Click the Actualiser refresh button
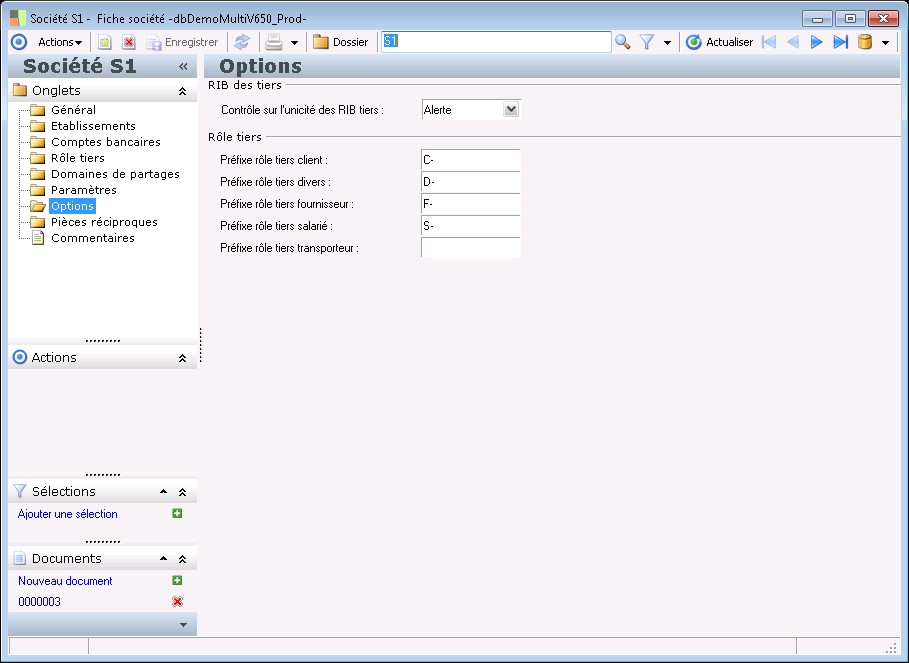 pos(719,42)
